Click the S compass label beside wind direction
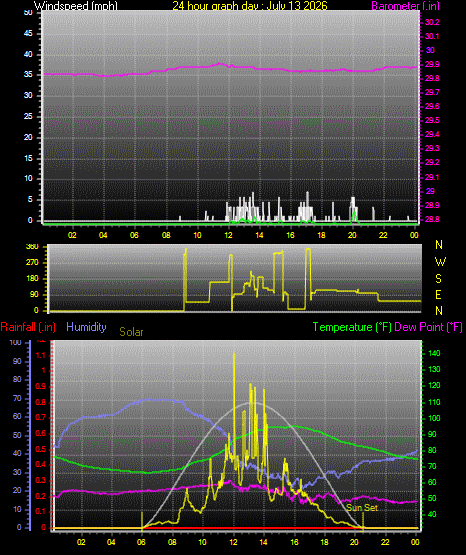 pyautogui.click(x=438, y=279)
